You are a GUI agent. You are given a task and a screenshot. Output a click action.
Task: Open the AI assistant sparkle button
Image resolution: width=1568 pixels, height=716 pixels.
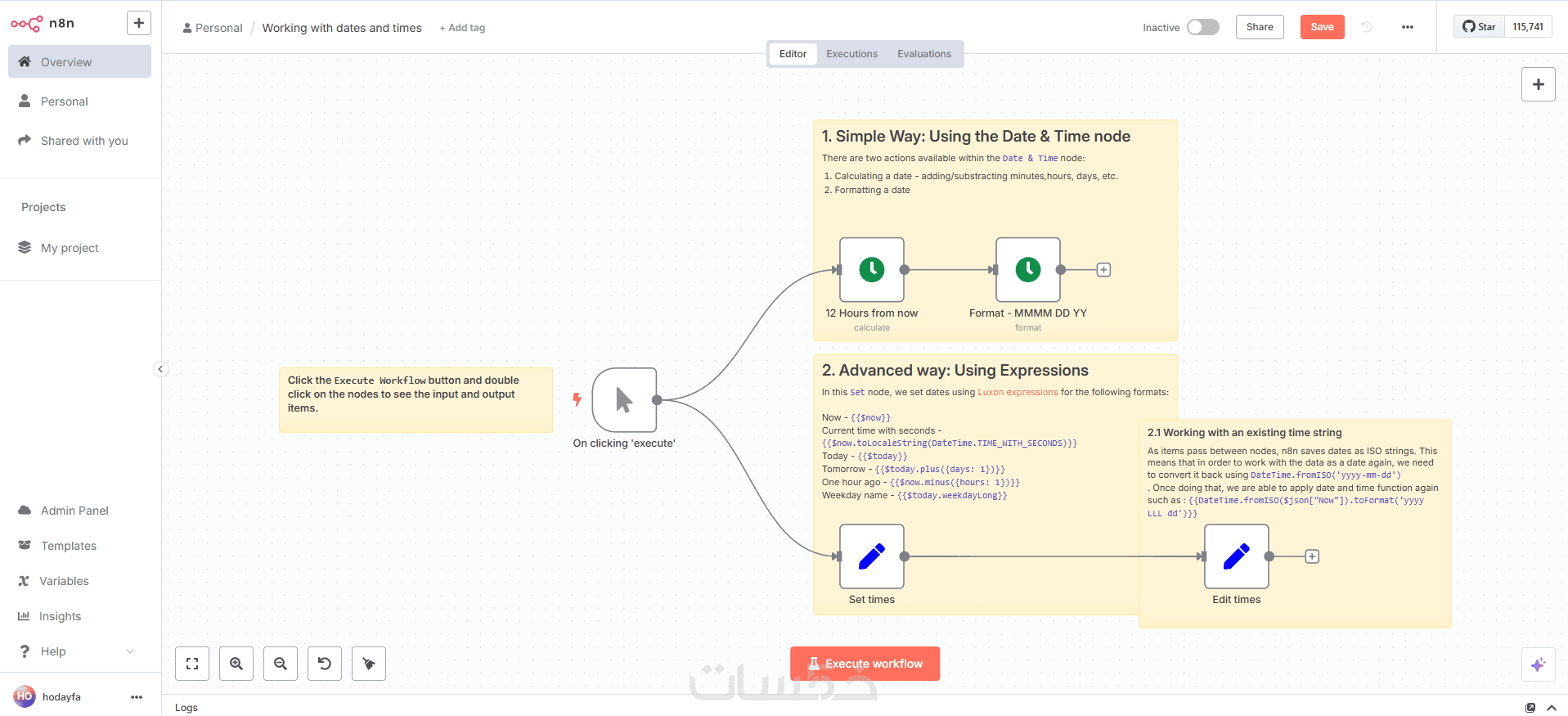1538,664
